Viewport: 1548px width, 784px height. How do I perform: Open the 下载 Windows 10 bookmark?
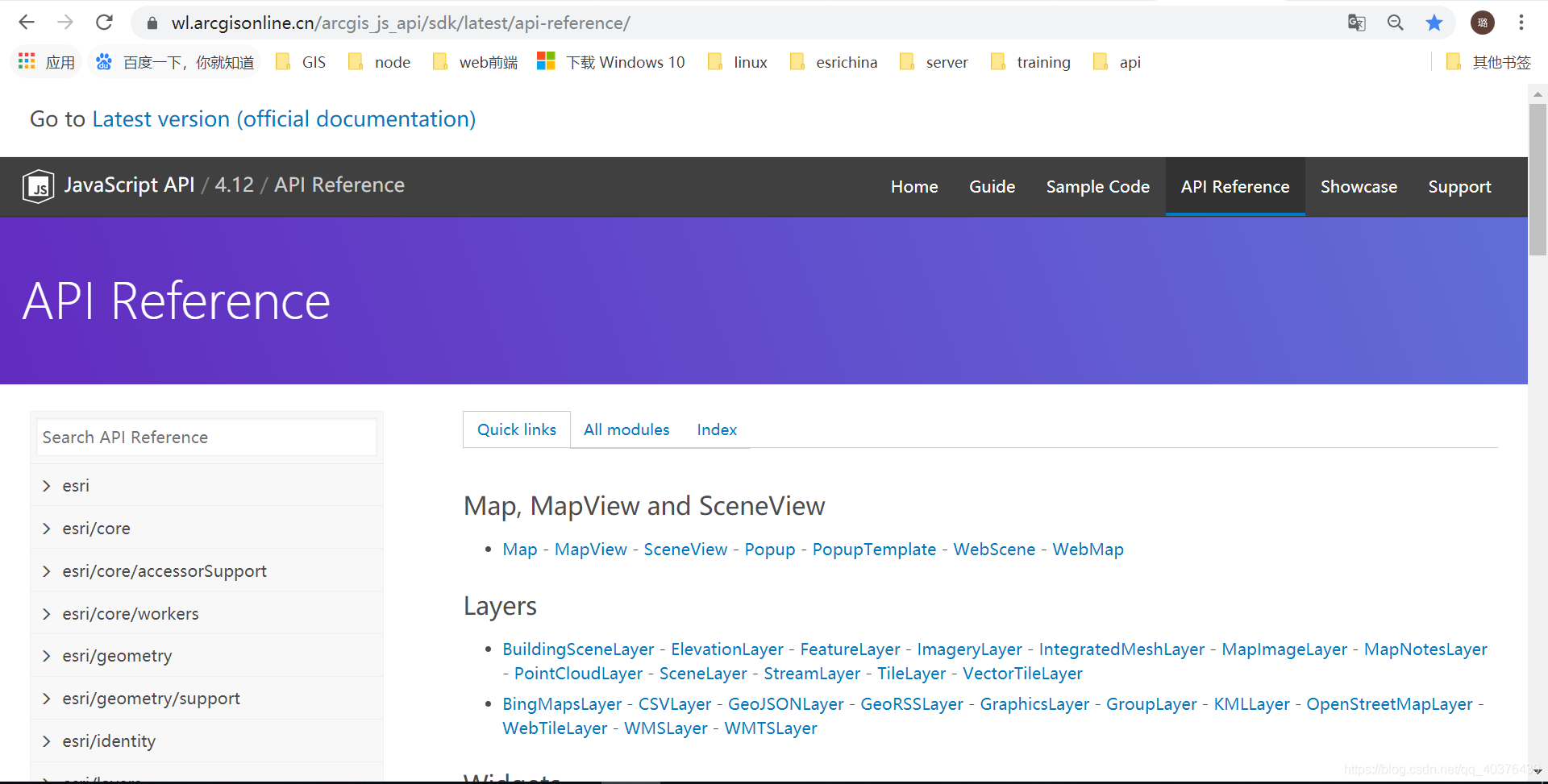point(611,62)
